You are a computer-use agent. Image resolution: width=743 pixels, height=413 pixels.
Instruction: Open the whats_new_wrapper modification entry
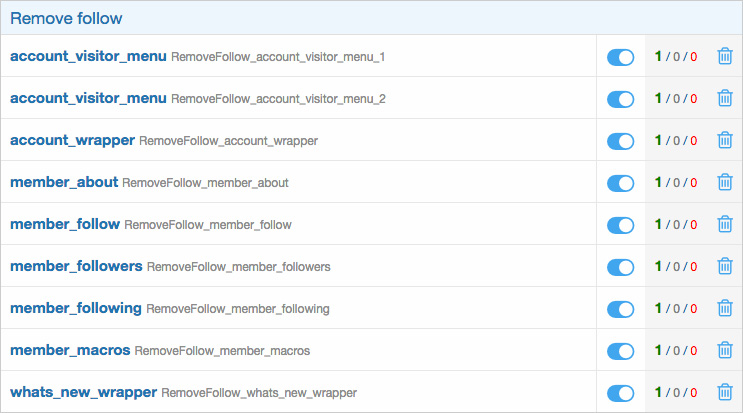click(x=83, y=393)
